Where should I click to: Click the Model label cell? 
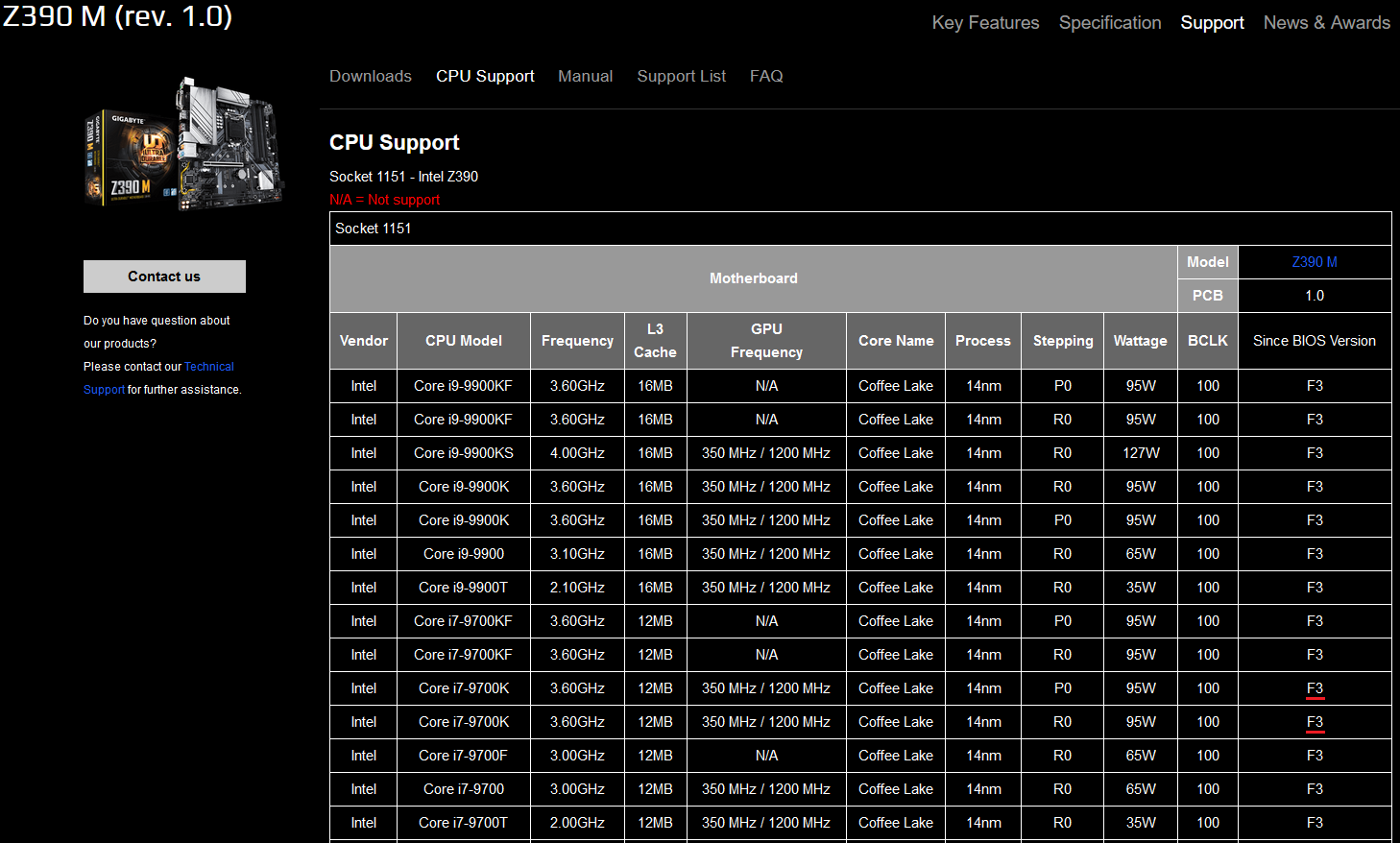point(1208,262)
